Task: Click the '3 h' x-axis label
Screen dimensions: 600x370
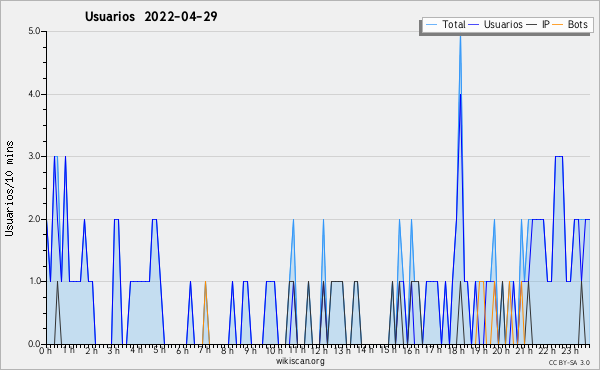Action: click(x=114, y=350)
